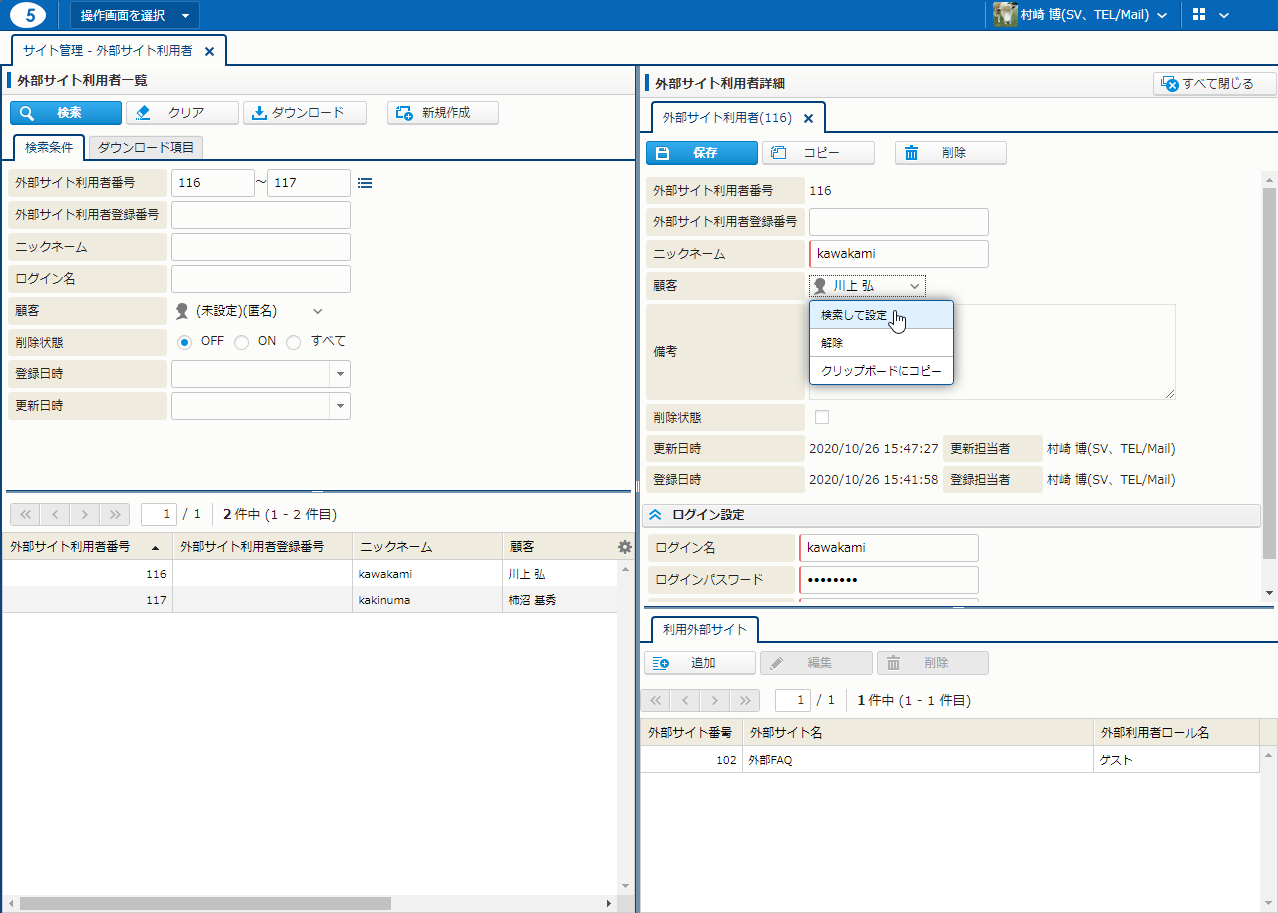1278x913 pixels.
Task: Go to next page in user list pager
Action: pos(85,514)
